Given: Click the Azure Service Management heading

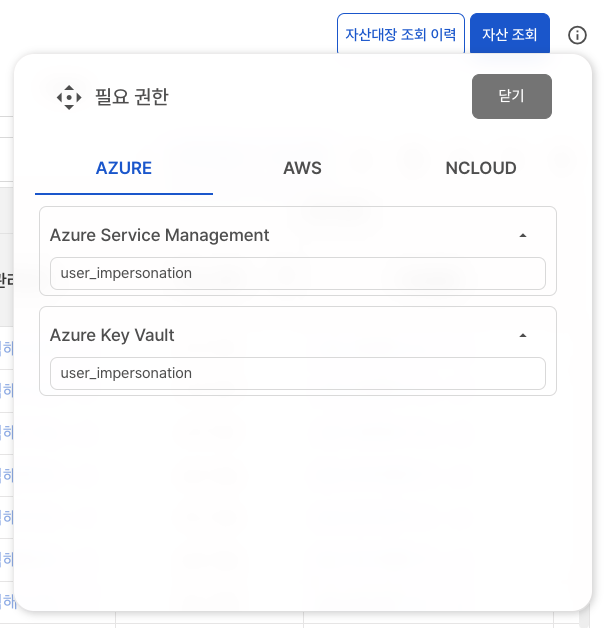Looking at the screenshot, I should point(160,235).
